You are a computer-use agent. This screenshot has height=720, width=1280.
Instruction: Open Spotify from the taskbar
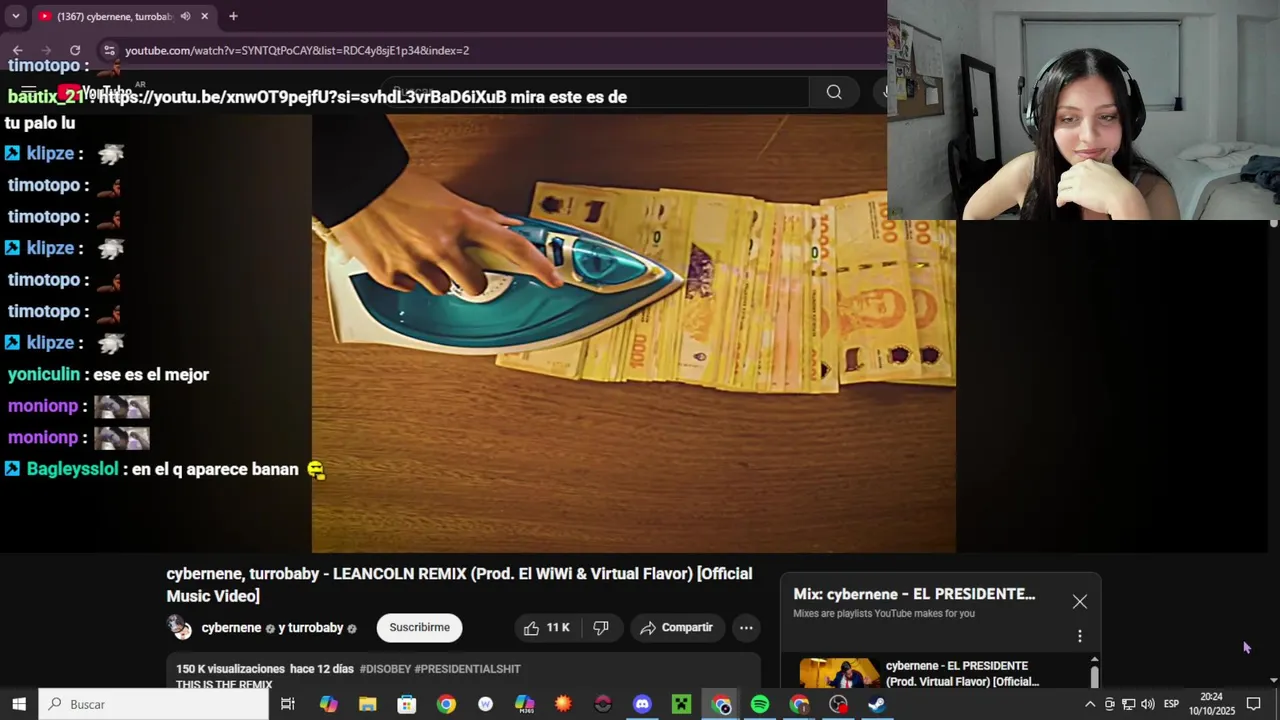(x=760, y=704)
